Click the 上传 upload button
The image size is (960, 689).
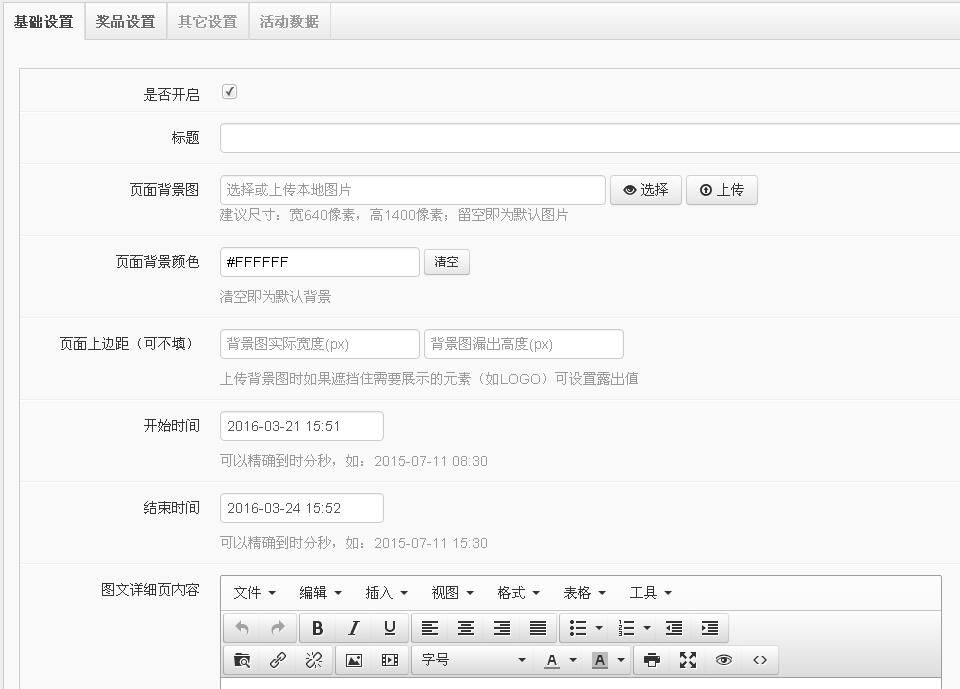(722, 189)
